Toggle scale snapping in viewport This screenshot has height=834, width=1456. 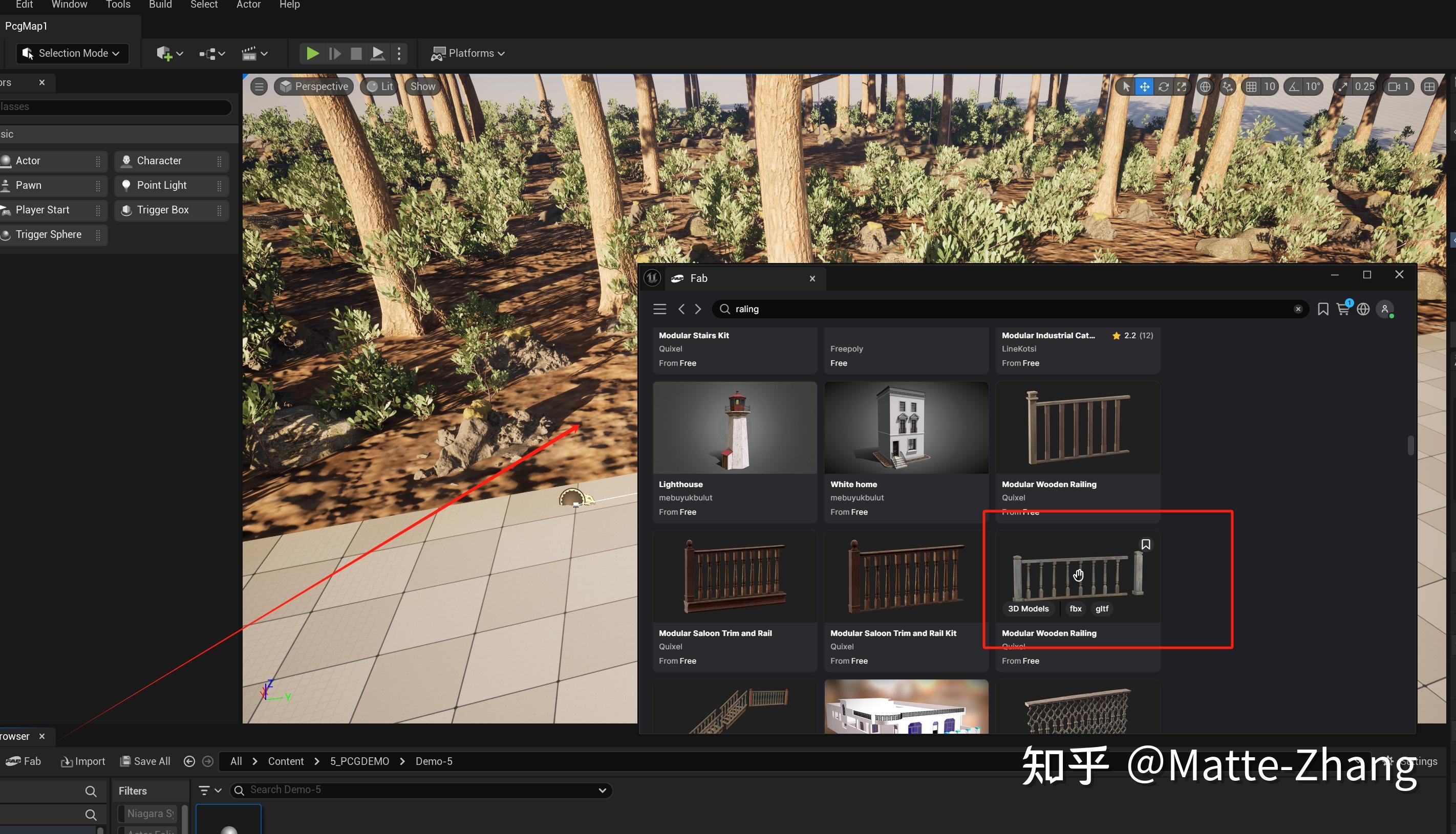(1343, 86)
